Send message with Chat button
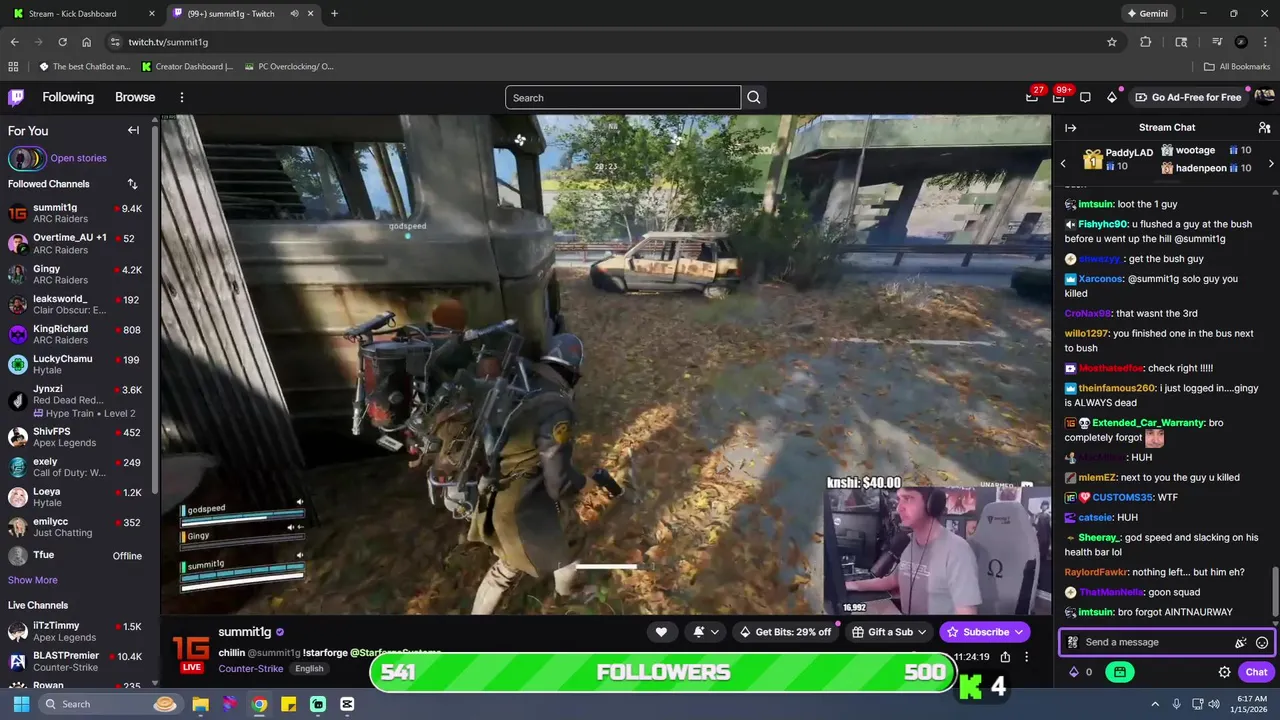1280x720 pixels. tap(1256, 672)
